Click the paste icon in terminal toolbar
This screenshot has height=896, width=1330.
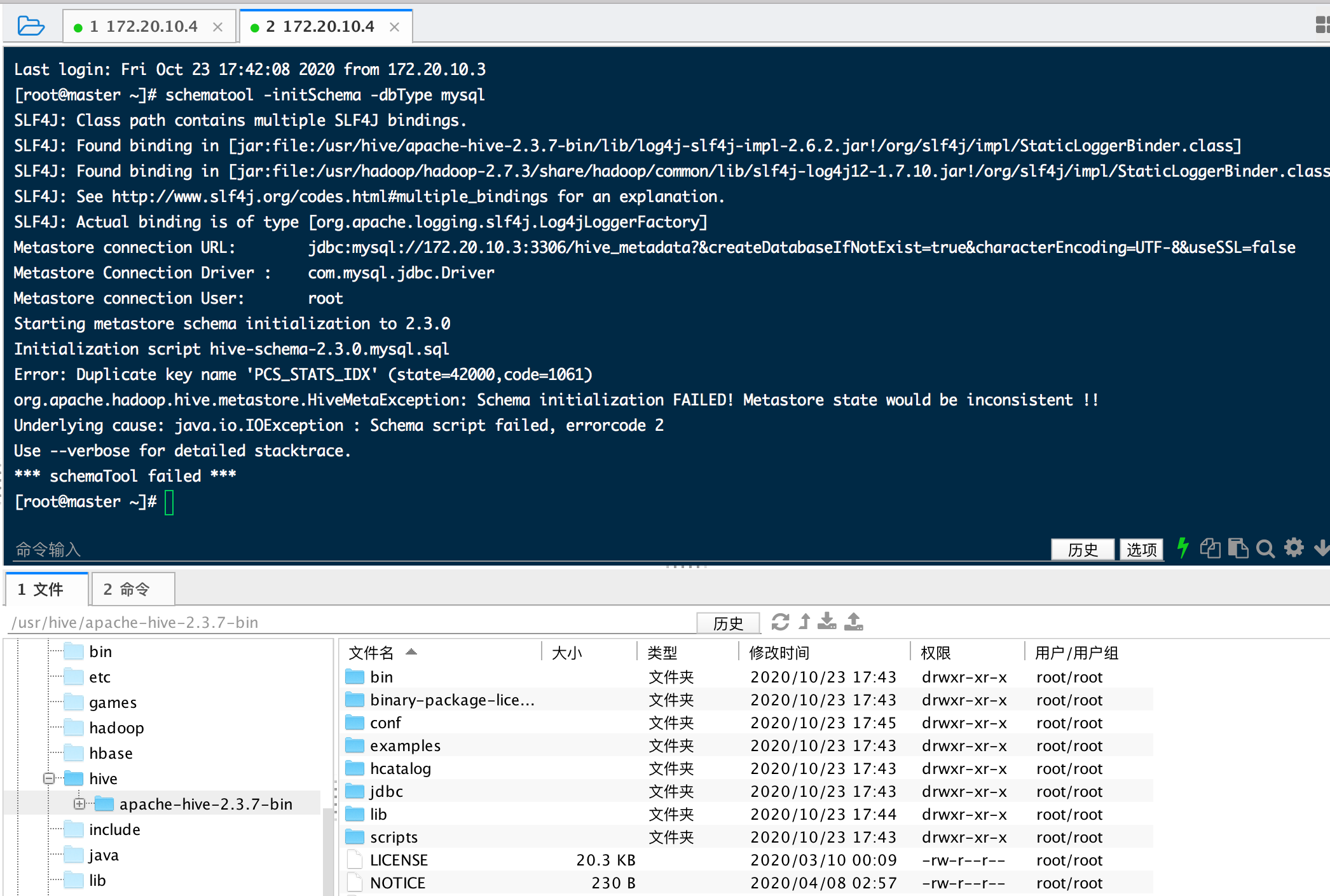tap(1238, 548)
